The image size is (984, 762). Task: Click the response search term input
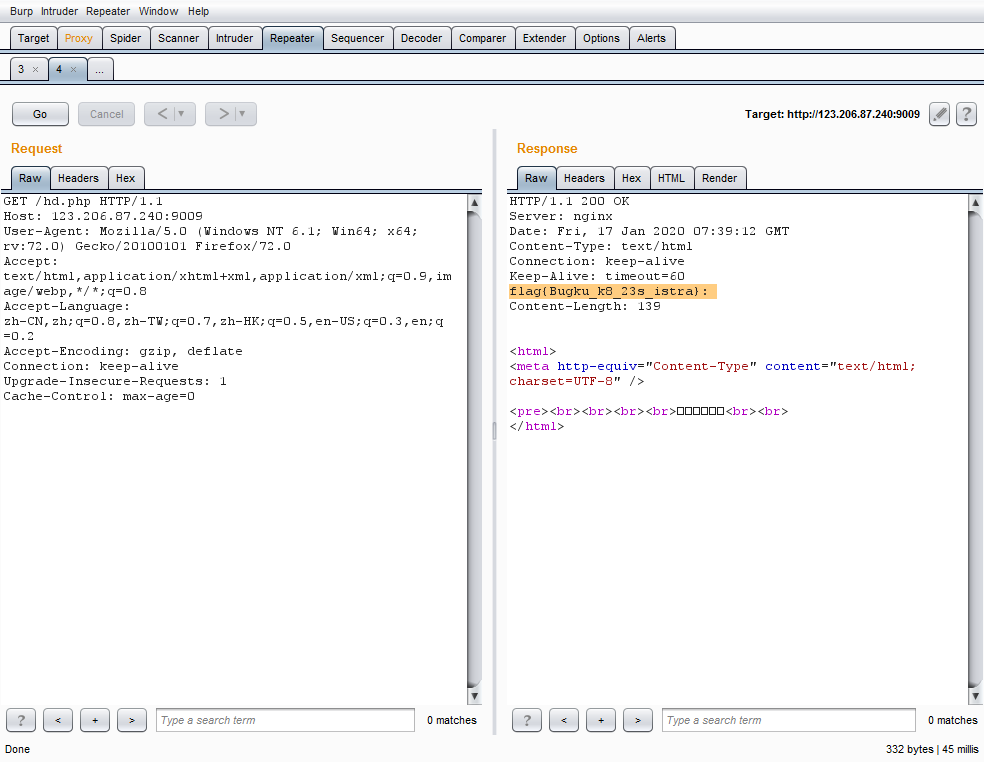pos(789,720)
